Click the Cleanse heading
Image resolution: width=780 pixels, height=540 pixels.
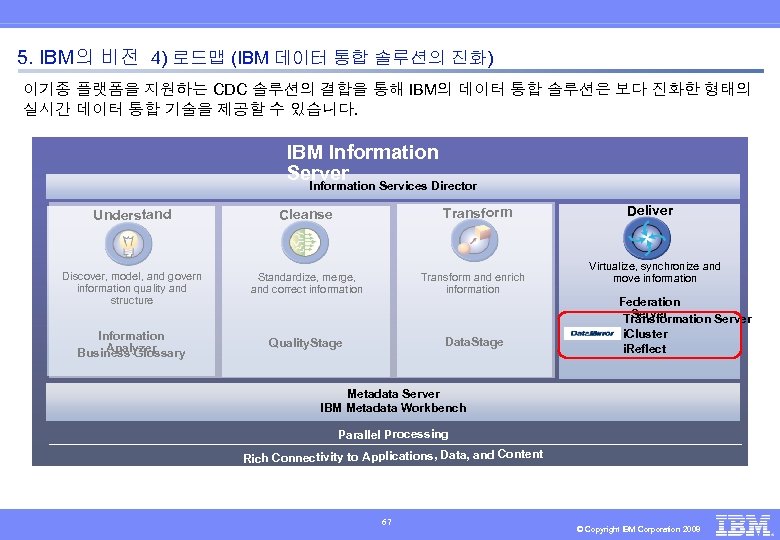click(305, 214)
